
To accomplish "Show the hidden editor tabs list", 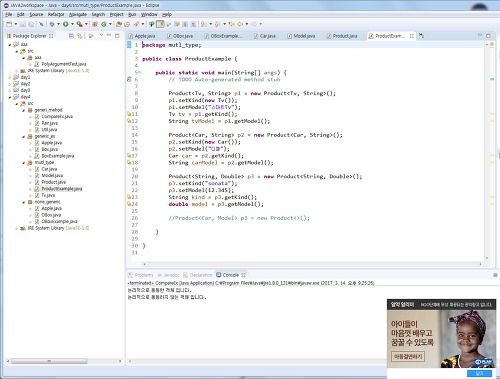I will pos(421,36).
